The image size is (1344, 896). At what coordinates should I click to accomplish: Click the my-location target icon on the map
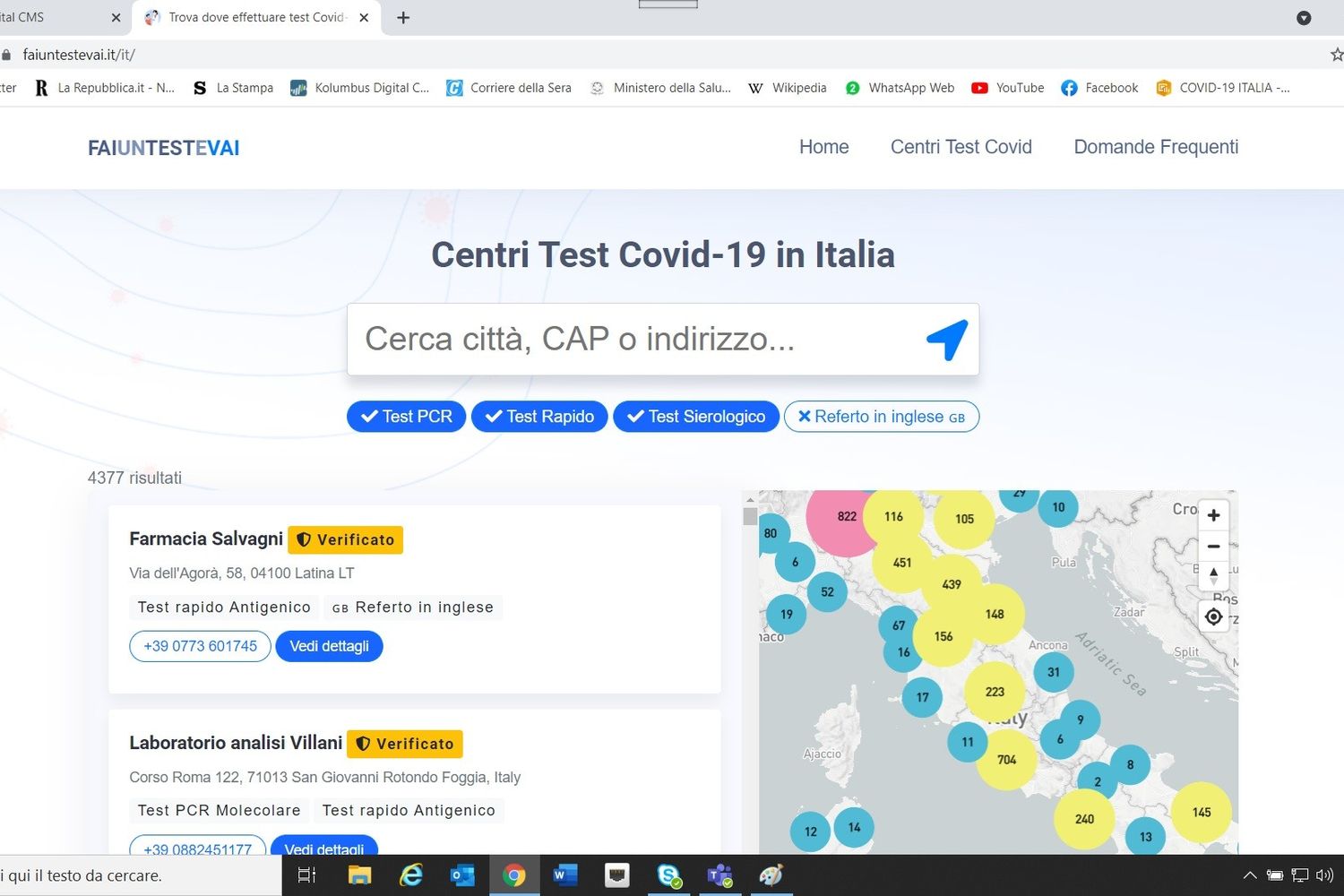coord(1213,616)
